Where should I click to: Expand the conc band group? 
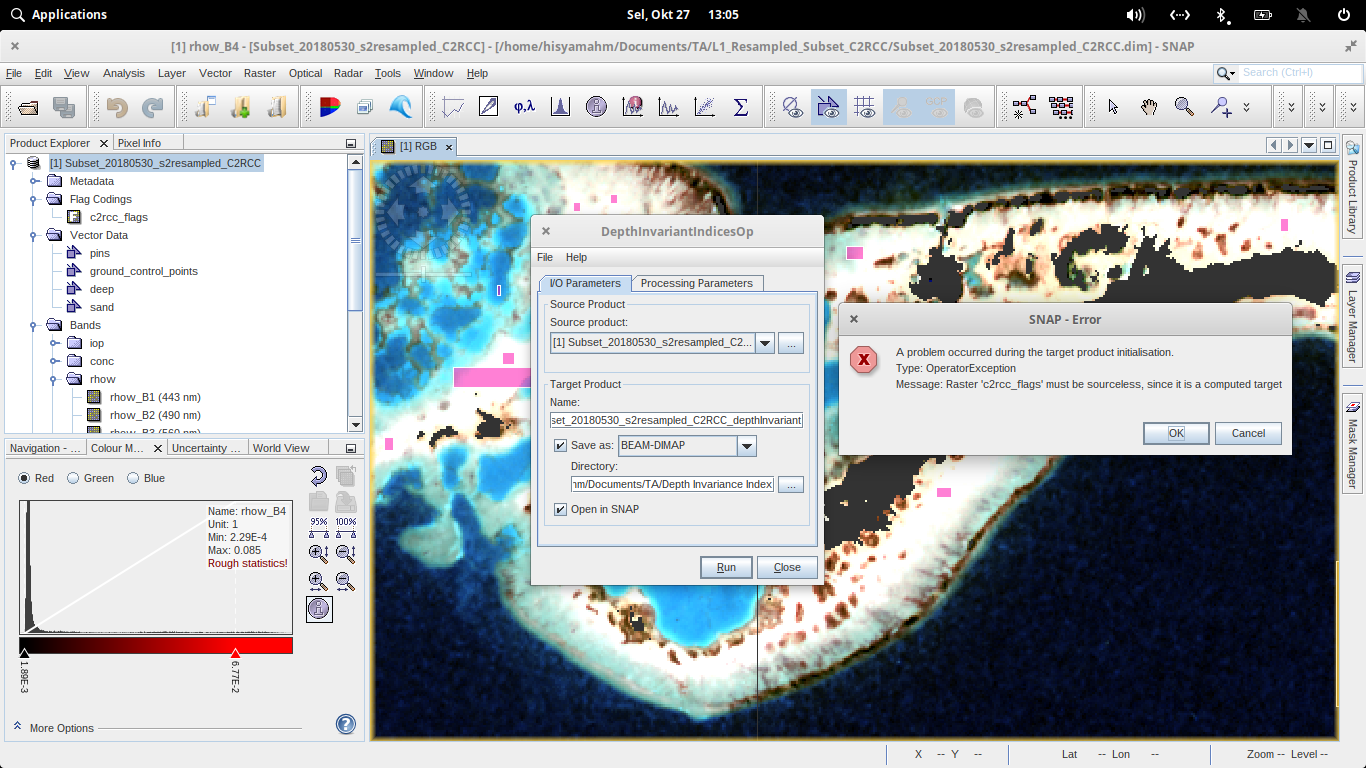click(55, 361)
